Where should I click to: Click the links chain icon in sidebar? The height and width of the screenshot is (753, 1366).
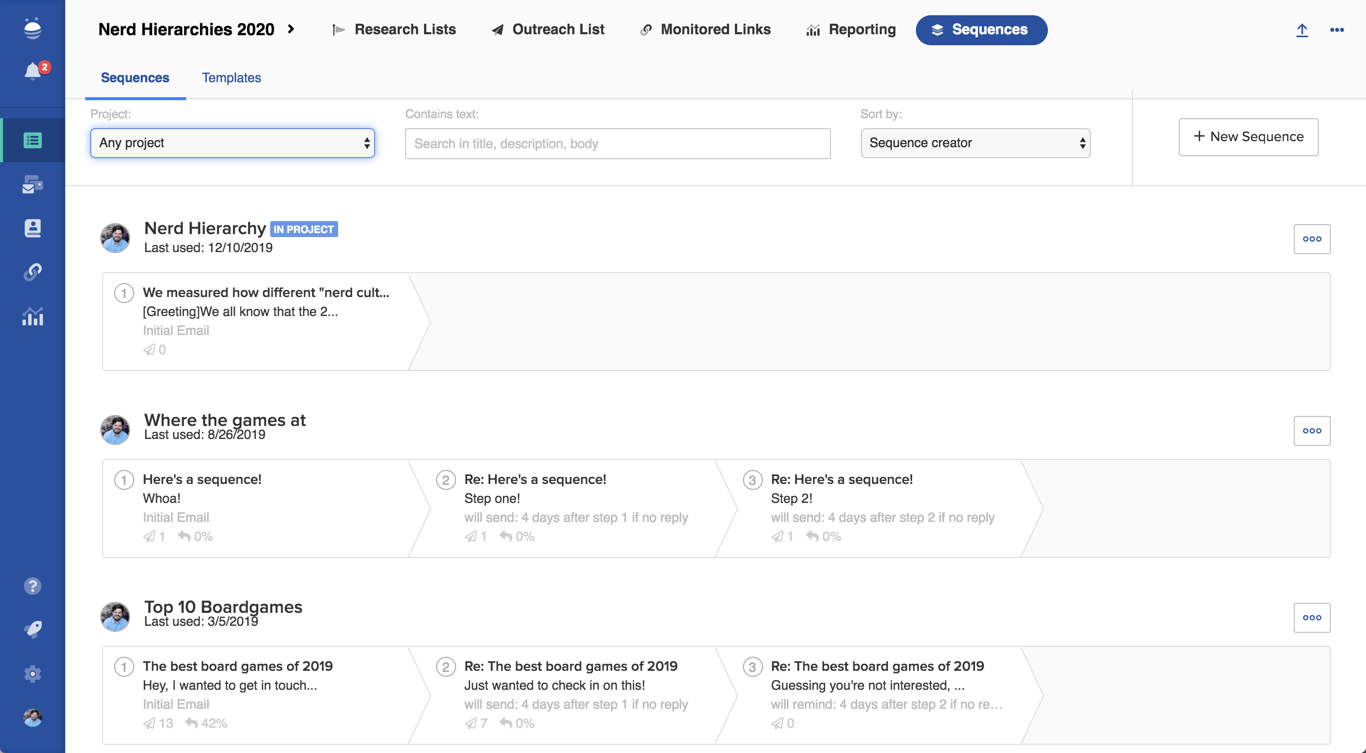coord(32,272)
